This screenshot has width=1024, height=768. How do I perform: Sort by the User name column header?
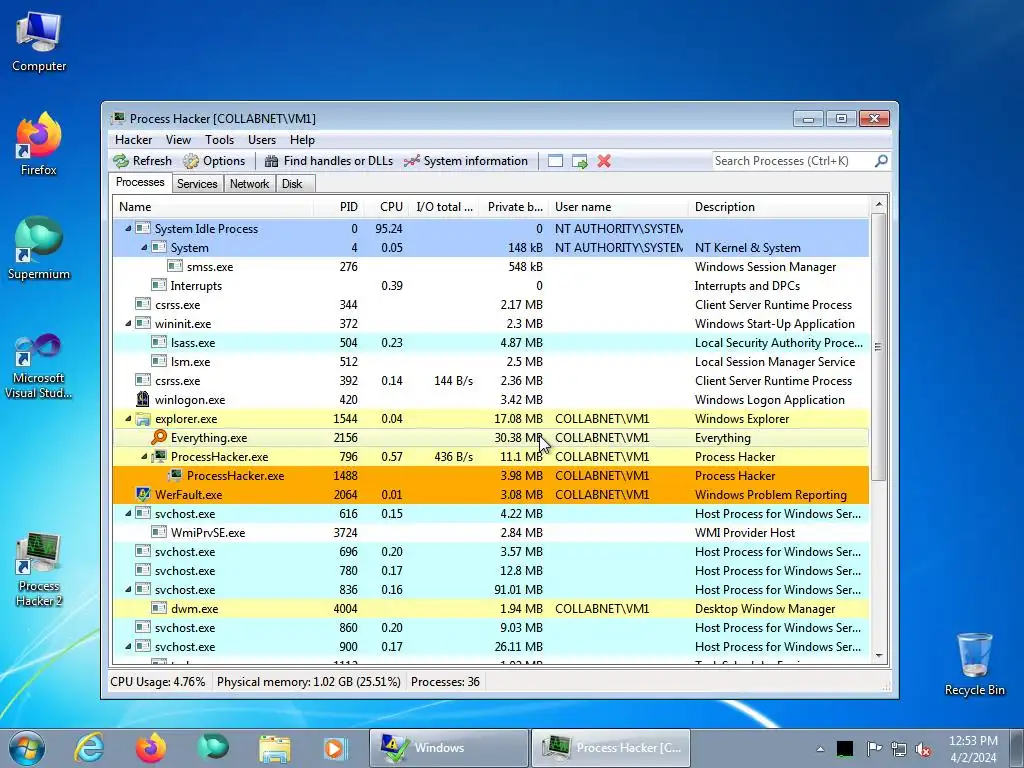point(618,206)
